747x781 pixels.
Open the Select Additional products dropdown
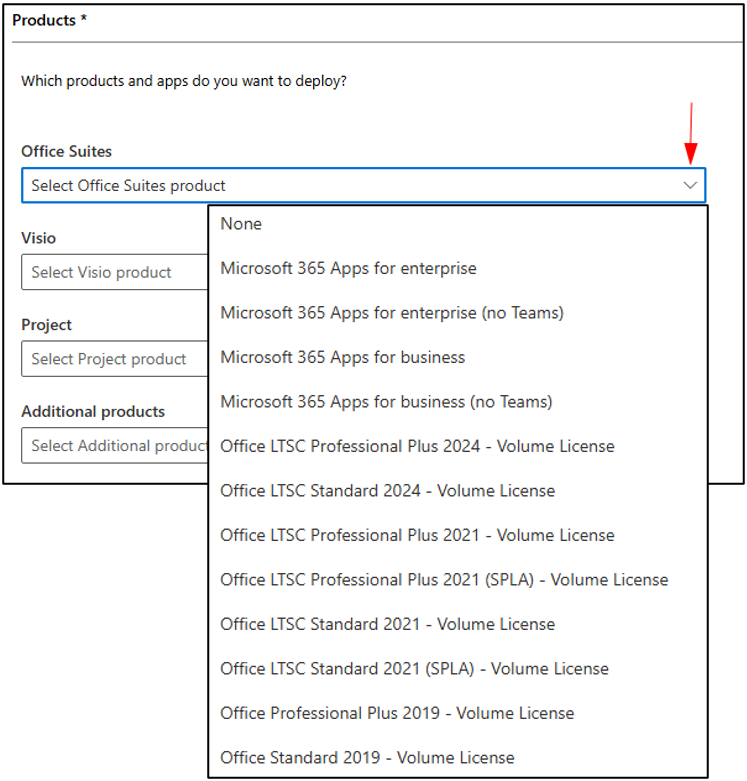(115, 445)
